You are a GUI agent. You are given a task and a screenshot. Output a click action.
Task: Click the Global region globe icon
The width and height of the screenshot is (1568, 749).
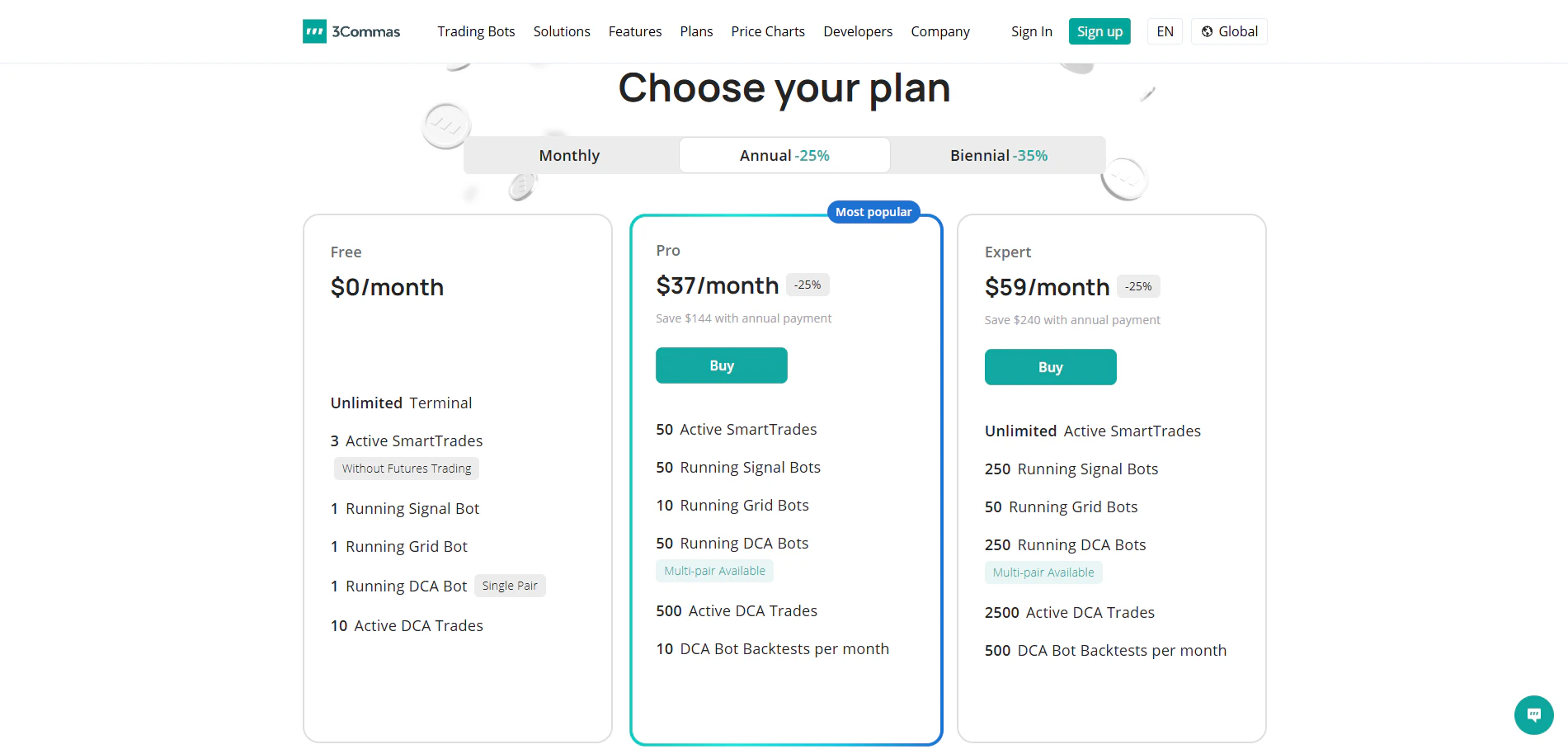click(1207, 31)
